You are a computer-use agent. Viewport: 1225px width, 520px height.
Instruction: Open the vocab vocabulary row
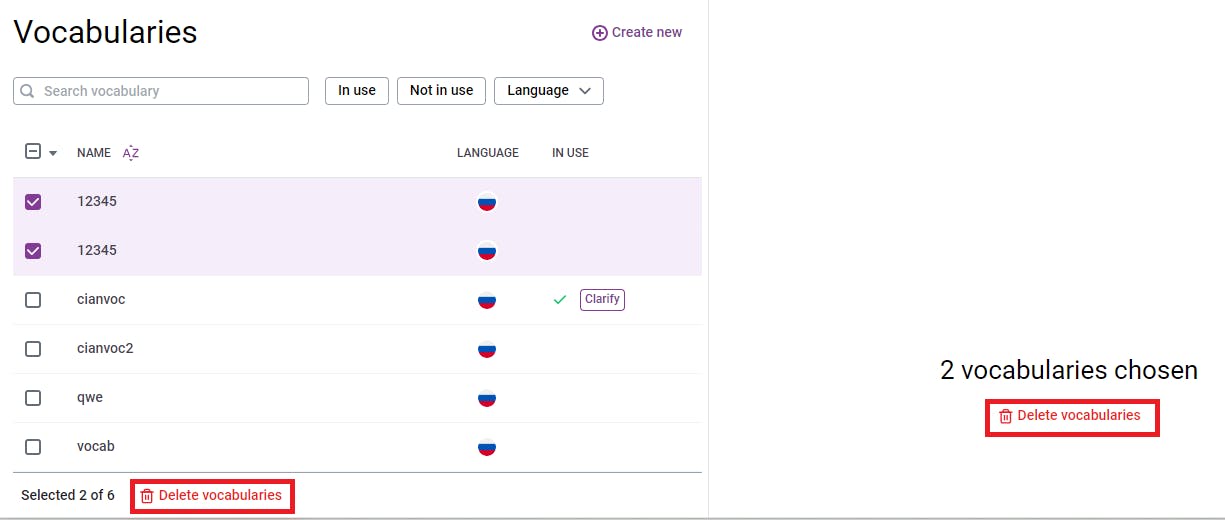point(96,447)
